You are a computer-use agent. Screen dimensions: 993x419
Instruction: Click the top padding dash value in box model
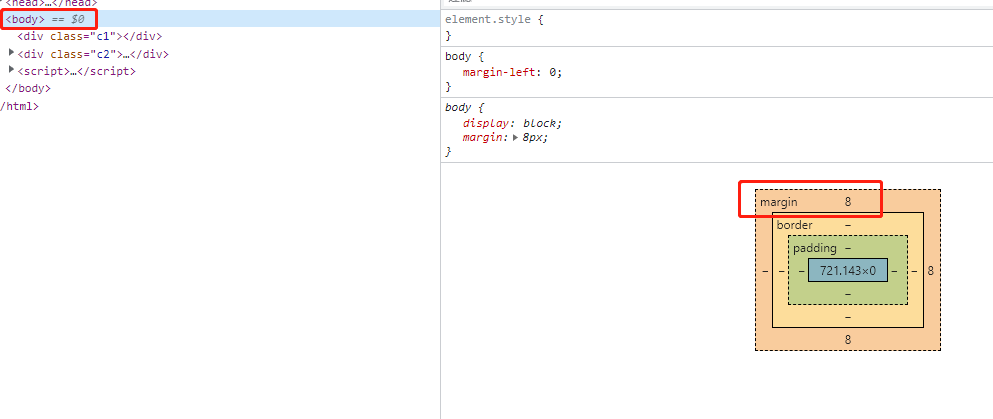[x=848, y=247]
